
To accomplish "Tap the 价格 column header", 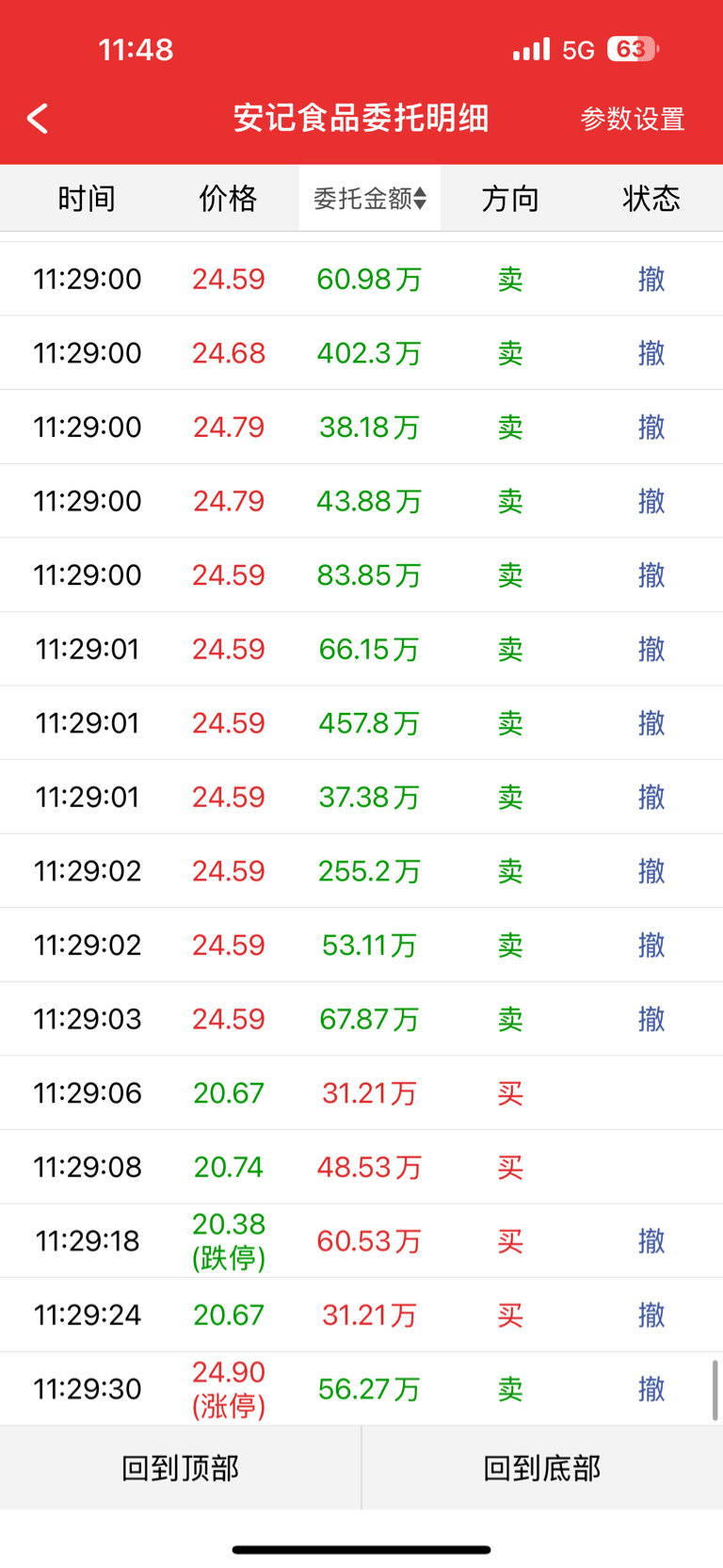I will [228, 199].
